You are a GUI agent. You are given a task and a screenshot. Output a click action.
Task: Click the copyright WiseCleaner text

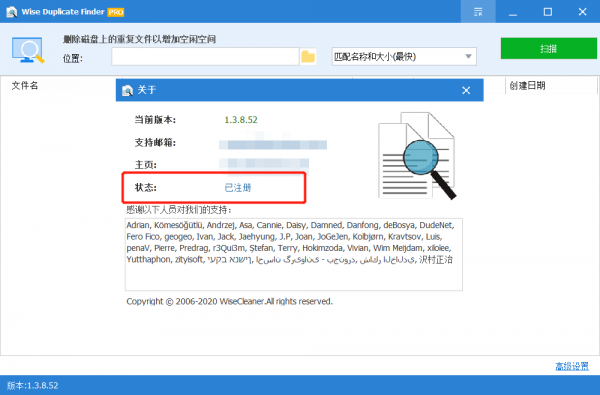230,301
